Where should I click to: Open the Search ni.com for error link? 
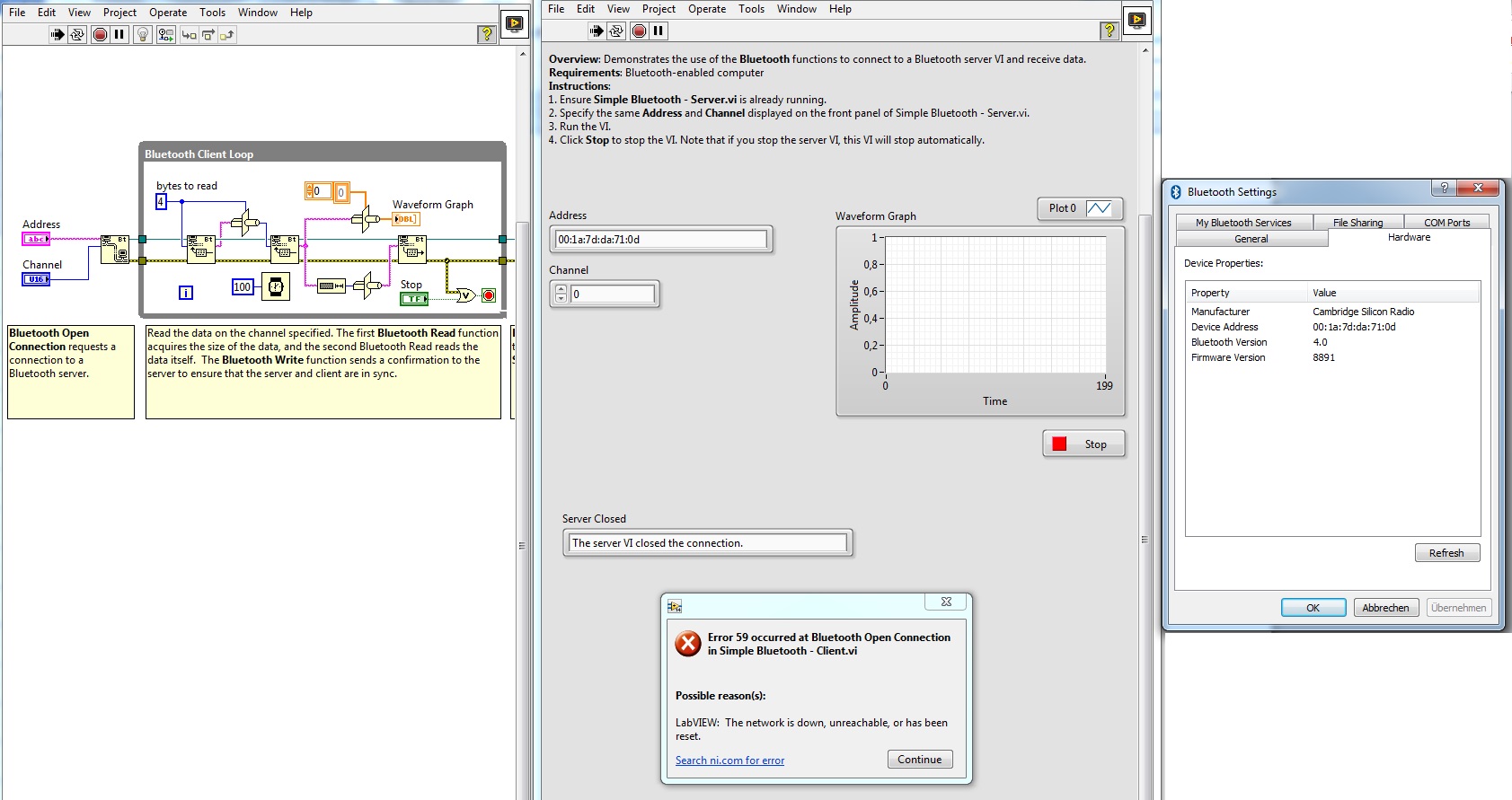click(729, 760)
